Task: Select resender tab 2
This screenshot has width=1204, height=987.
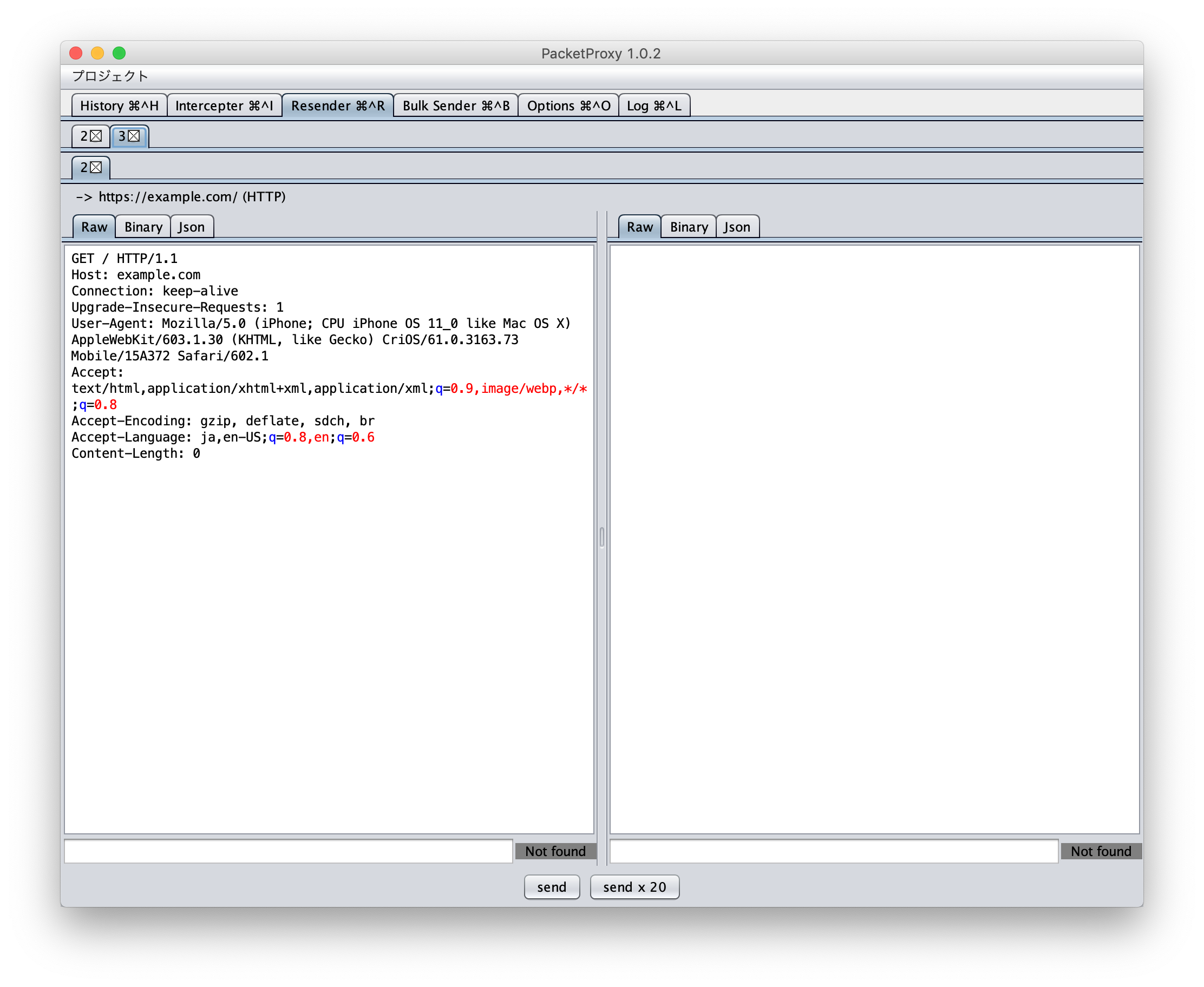Action: [84, 136]
